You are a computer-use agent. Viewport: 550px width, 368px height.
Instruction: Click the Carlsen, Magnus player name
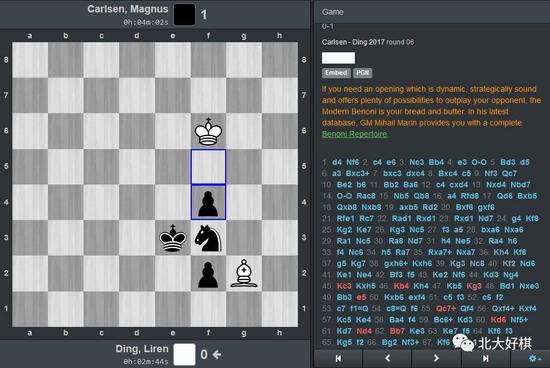click(128, 9)
